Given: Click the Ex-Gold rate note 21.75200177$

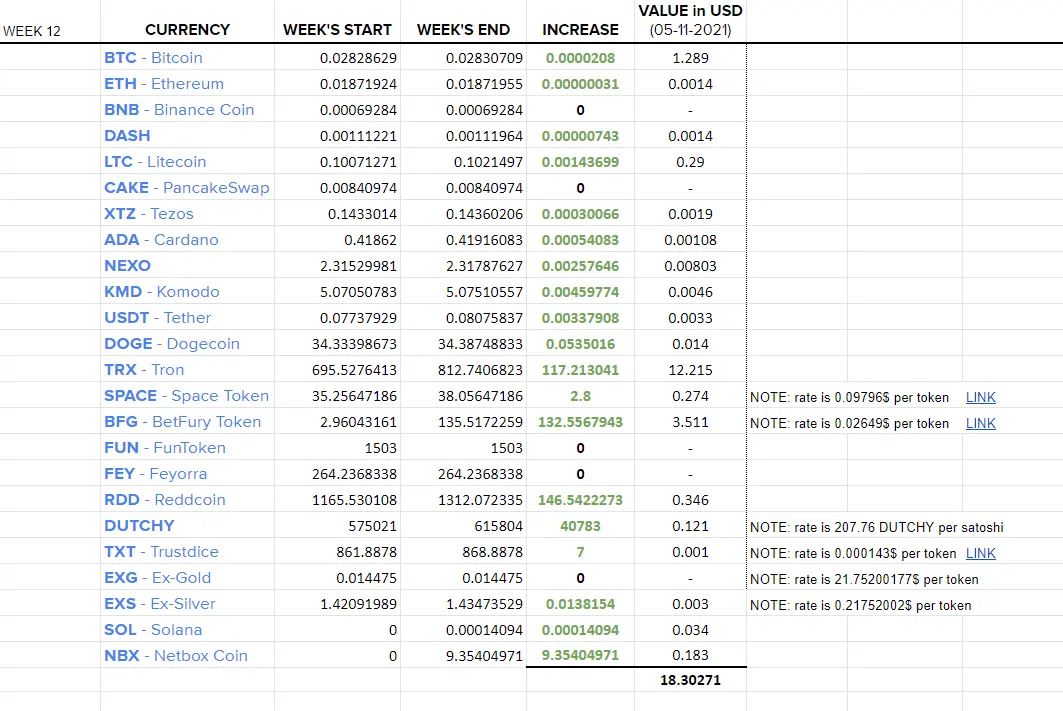Looking at the screenshot, I should click(x=864, y=580).
